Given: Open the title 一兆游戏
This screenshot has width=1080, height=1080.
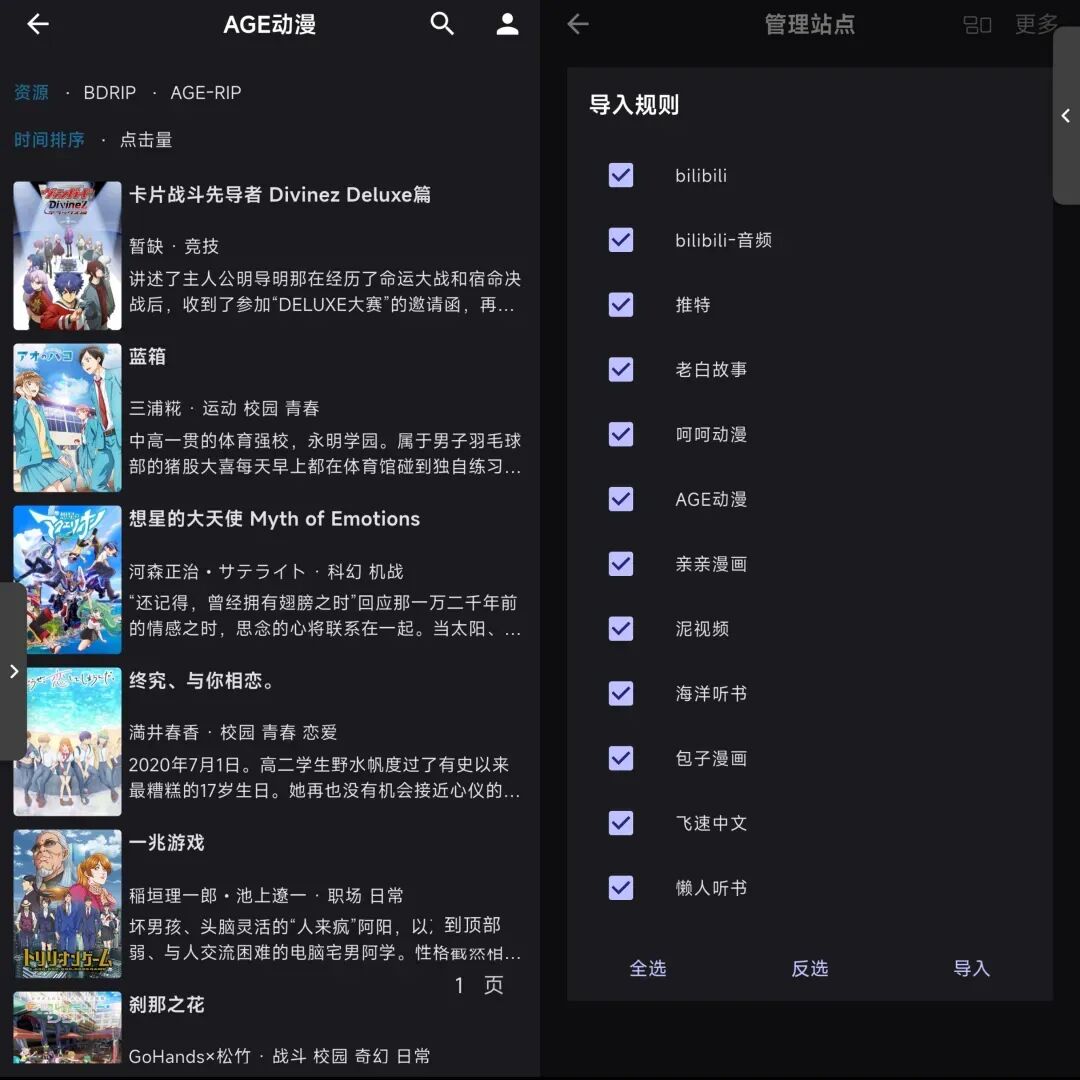Looking at the screenshot, I should (167, 842).
